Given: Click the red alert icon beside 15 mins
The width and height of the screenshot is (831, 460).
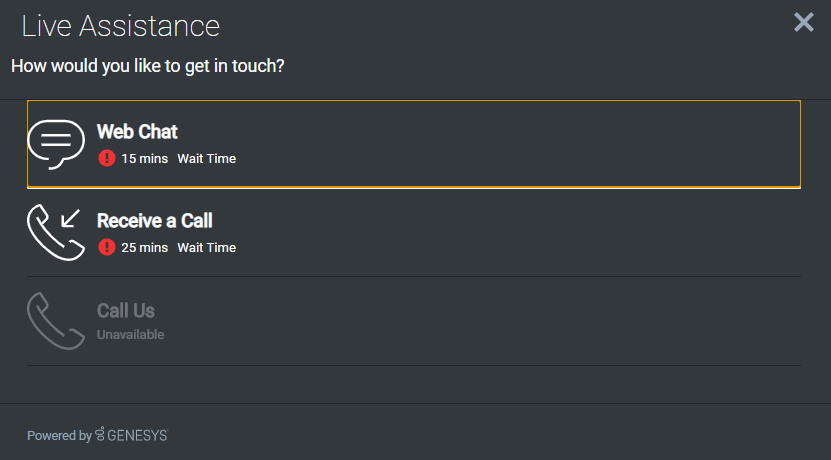Looking at the screenshot, I should click(107, 158).
